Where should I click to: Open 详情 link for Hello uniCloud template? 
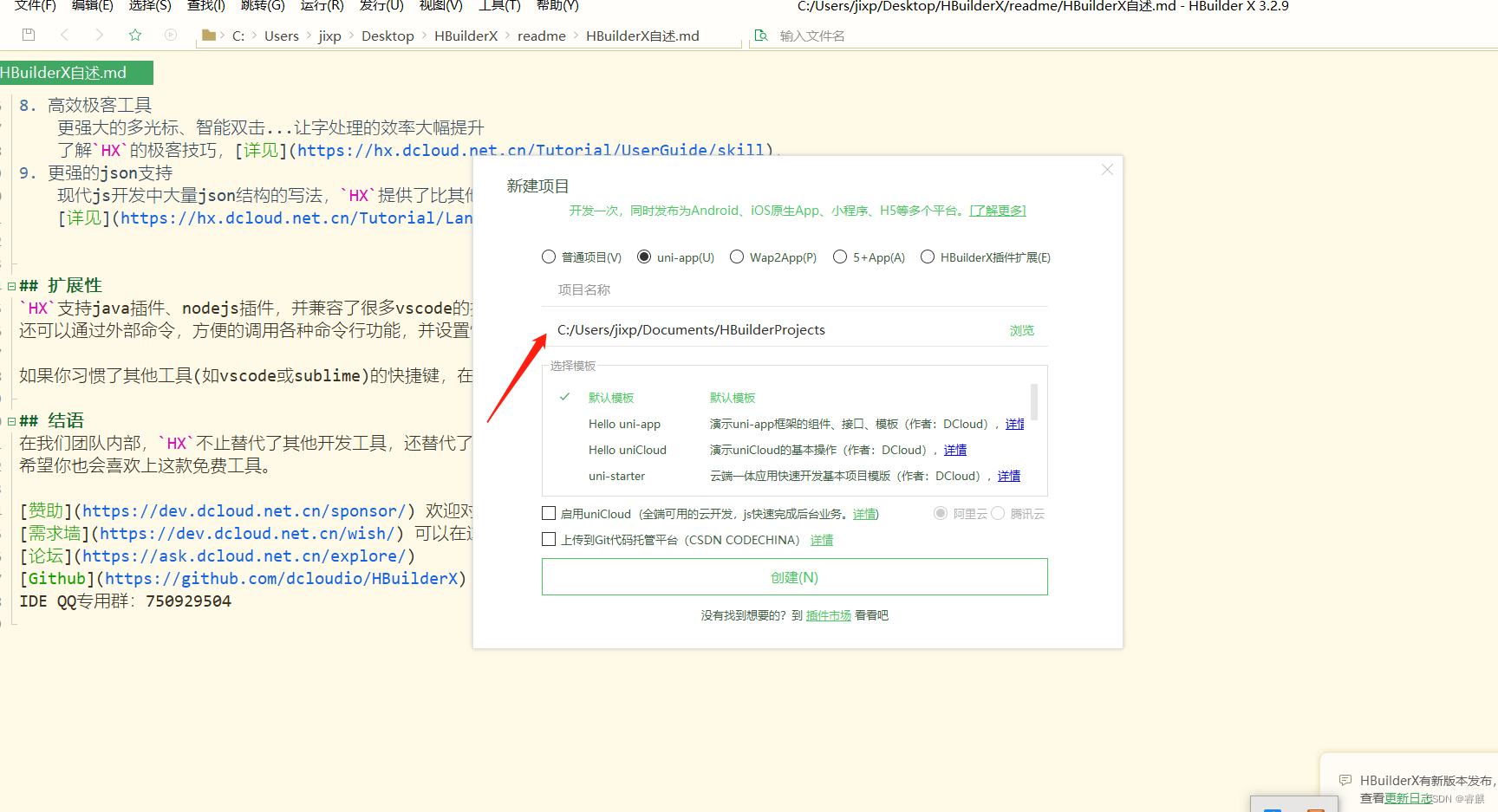click(x=955, y=450)
